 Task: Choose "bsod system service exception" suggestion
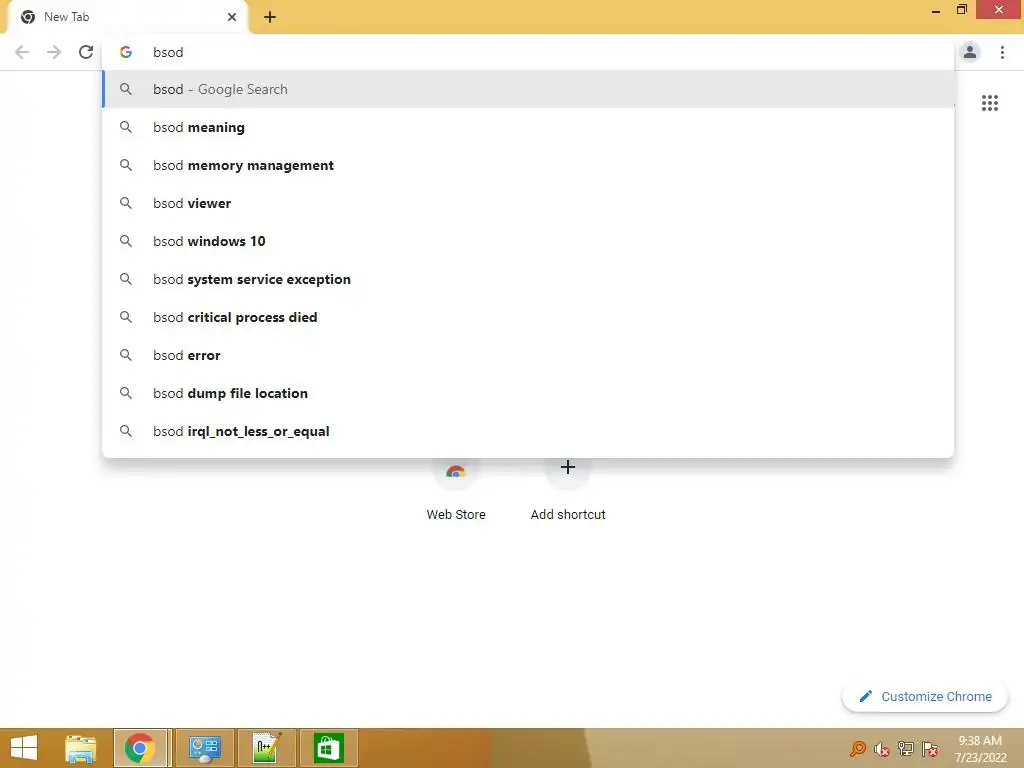tap(528, 279)
